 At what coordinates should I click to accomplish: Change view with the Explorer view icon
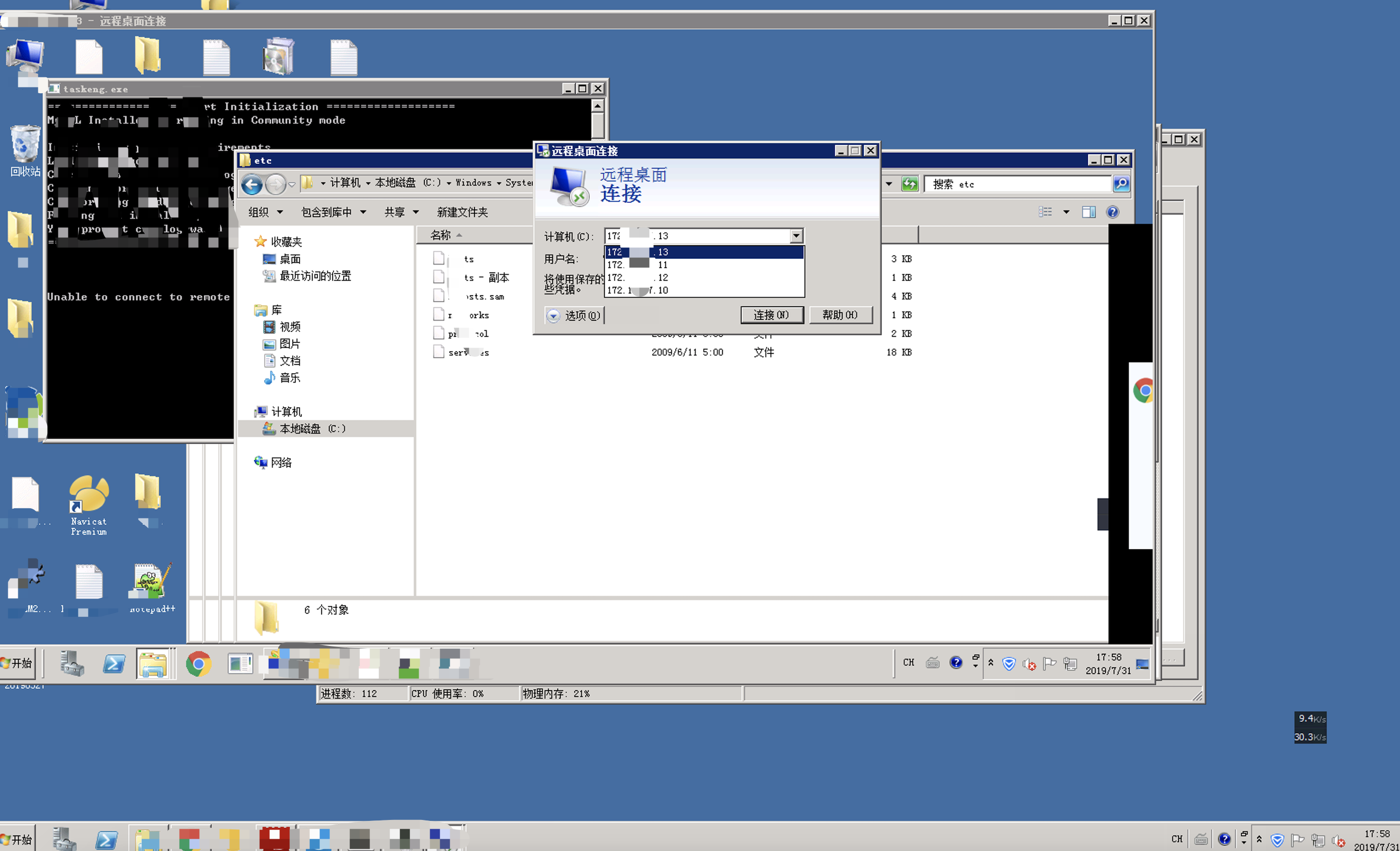1045,212
